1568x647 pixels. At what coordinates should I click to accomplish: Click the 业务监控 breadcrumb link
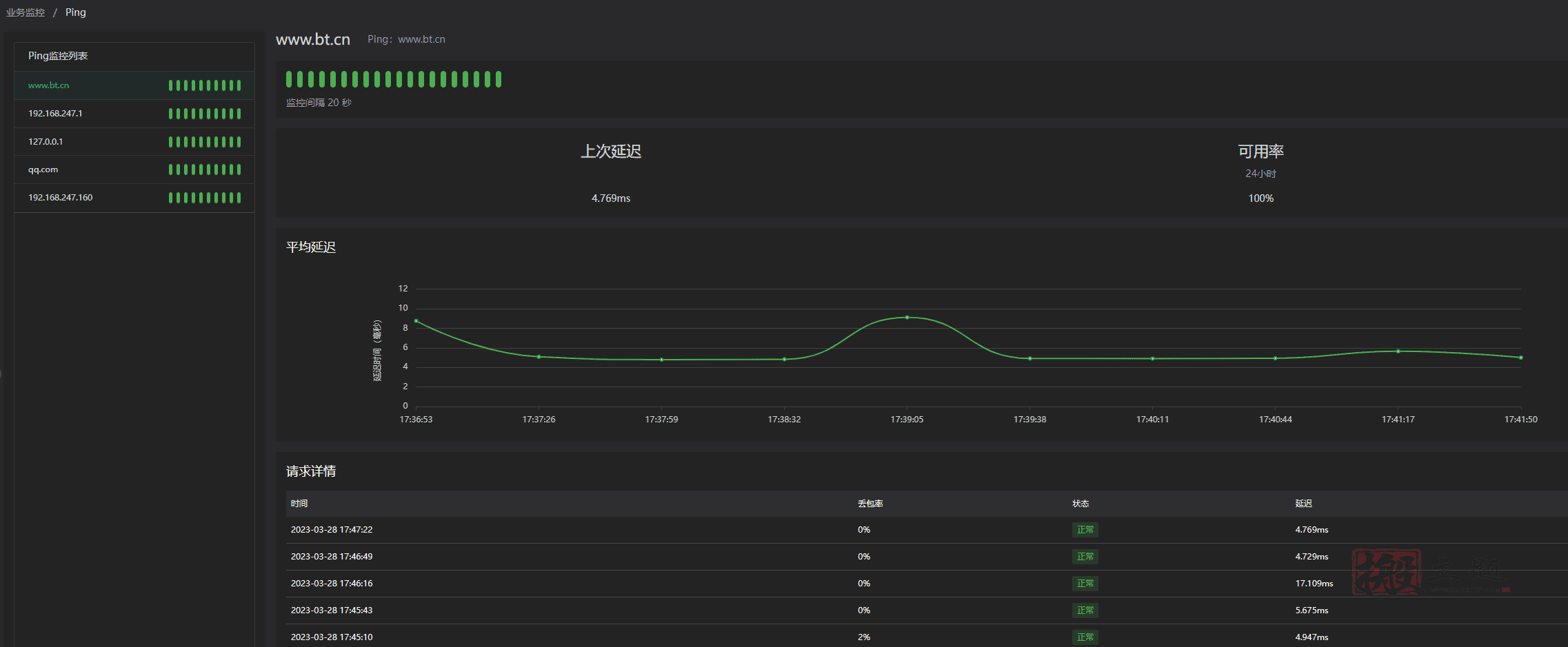pos(26,12)
